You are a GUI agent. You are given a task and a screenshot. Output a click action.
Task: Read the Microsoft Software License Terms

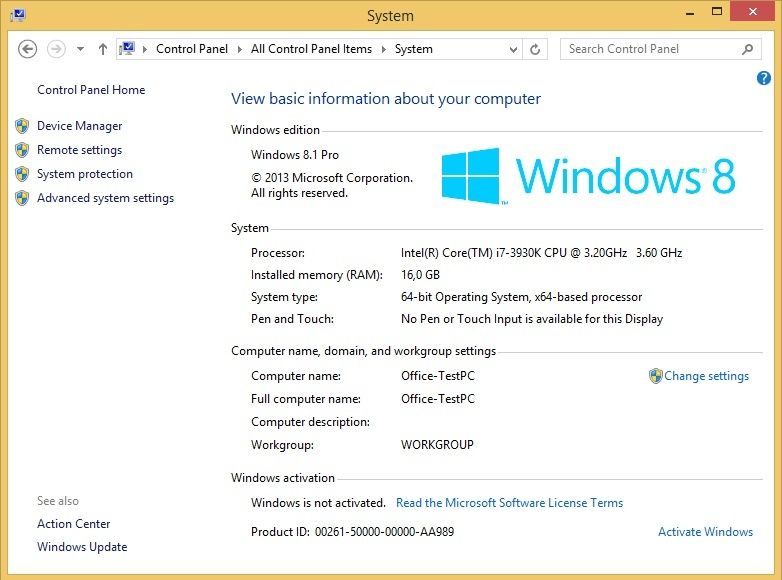coord(509,503)
